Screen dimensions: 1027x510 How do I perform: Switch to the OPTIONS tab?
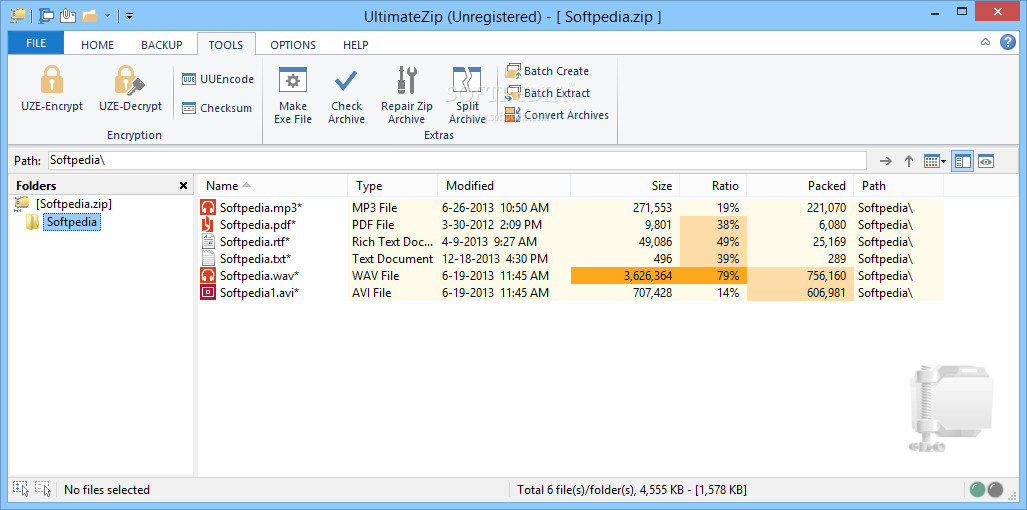click(293, 45)
